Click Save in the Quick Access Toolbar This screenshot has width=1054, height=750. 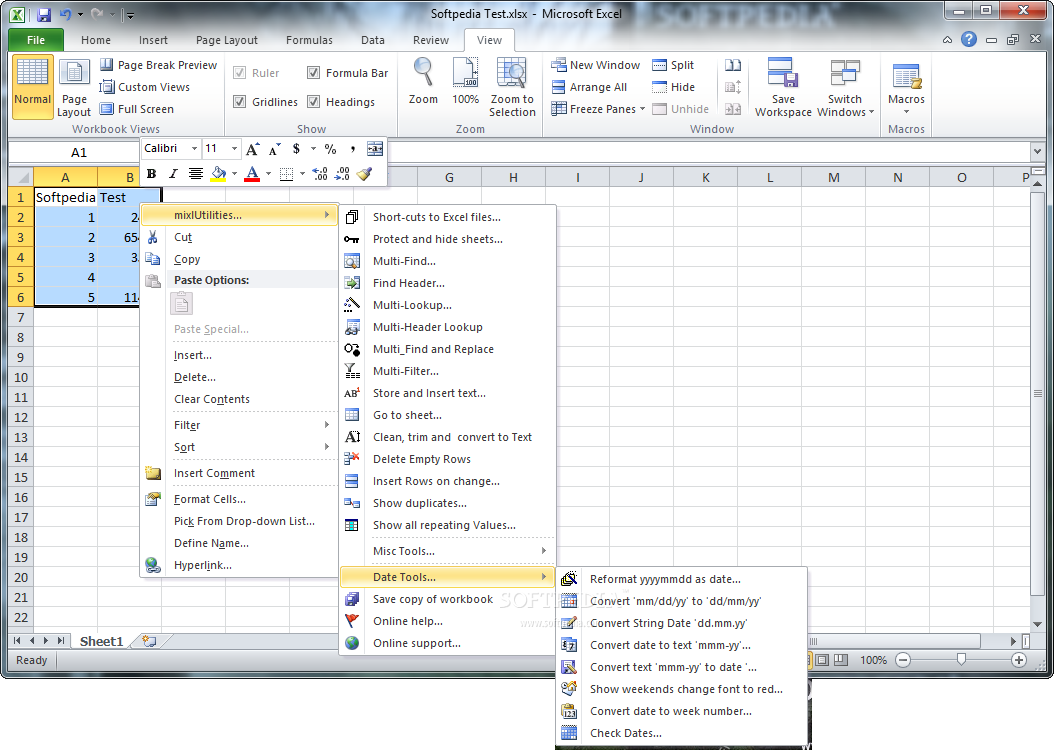[x=44, y=14]
